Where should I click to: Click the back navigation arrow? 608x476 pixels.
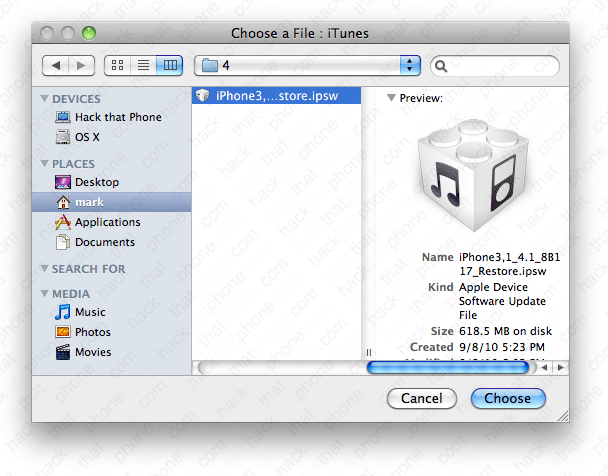click(x=57, y=66)
